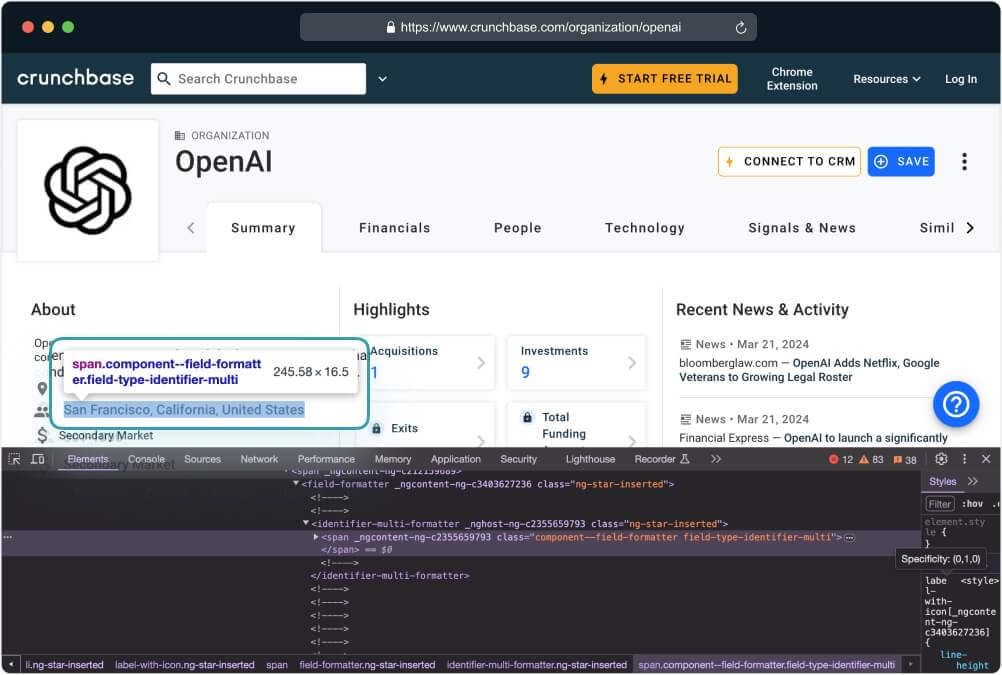The height and width of the screenshot is (675, 1002).
Task: Click the CONNECT TO CRM button
Action: (x=789, y=162)
